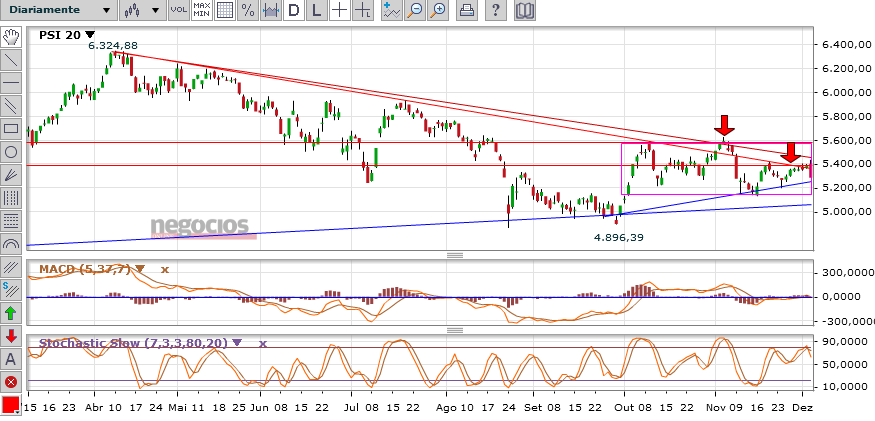Image resolution: width=875 pixels, height=421 pixels.
Task: Select the hand pan tool
Action: [11, 37]
